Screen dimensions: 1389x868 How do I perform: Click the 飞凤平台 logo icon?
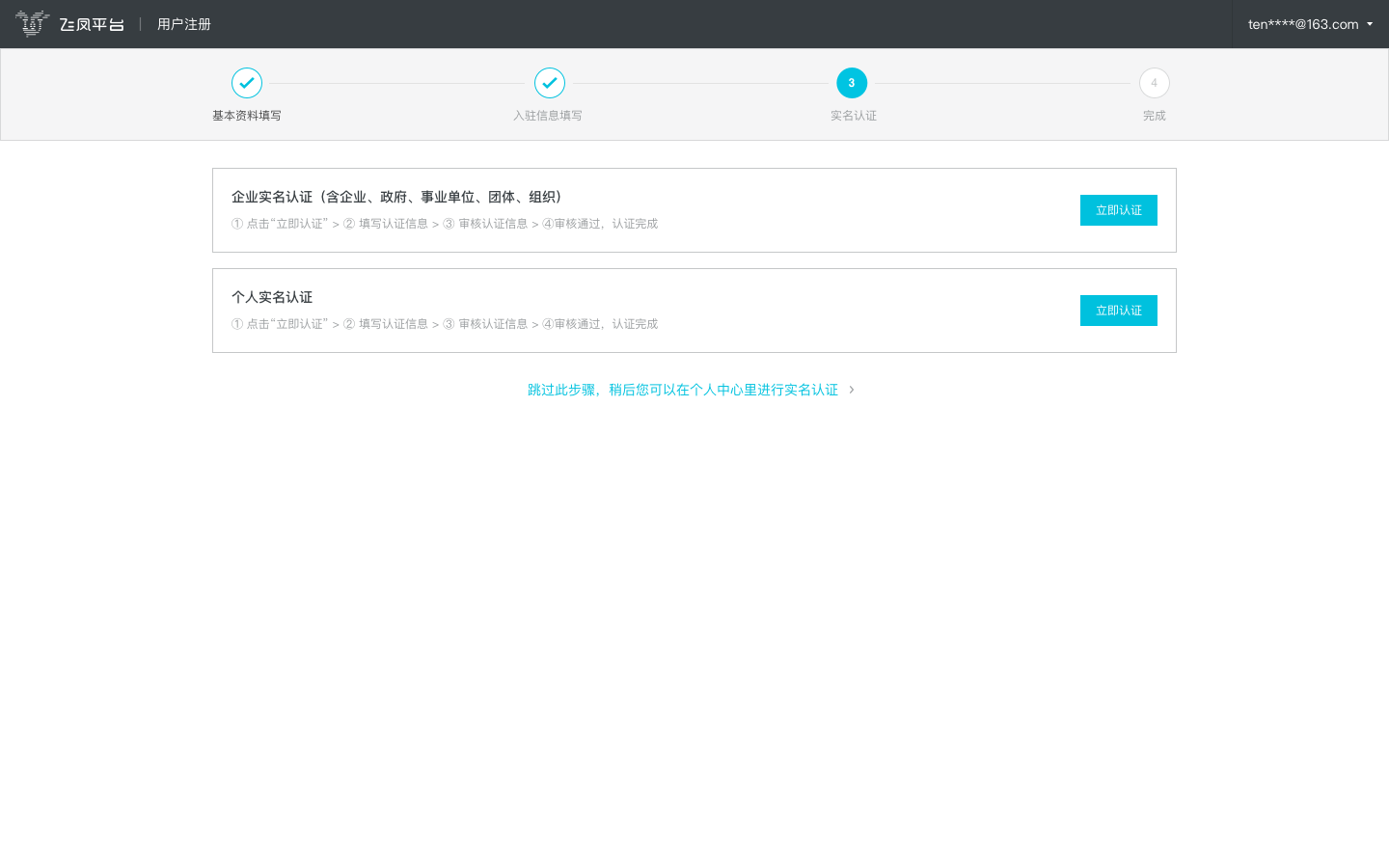[x=32, y=23]
